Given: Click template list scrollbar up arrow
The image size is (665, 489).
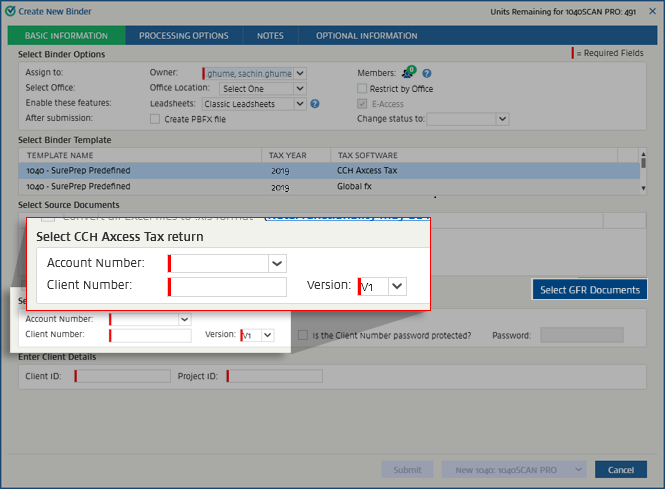Looking at the screenshot, I should (643, 154).
